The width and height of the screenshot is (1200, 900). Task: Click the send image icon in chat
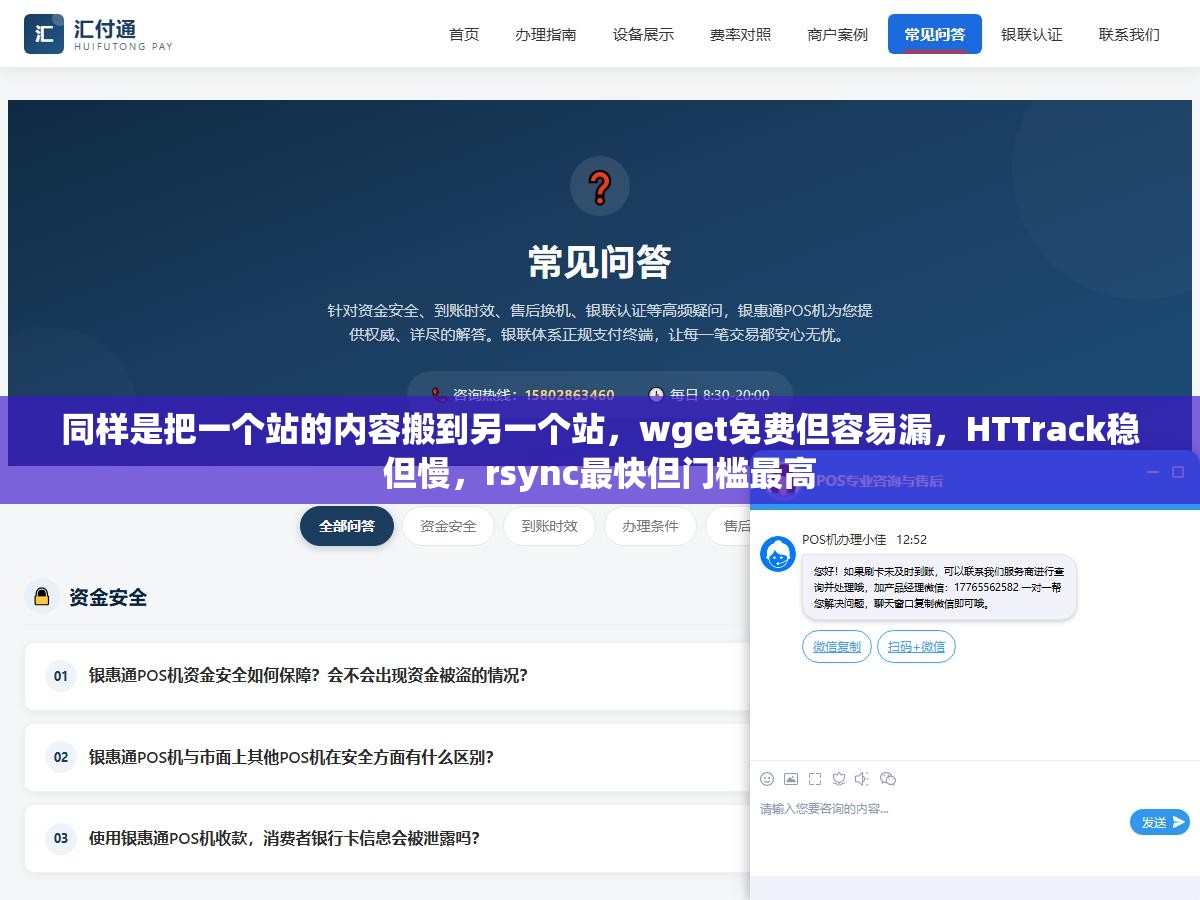(791, 779)
